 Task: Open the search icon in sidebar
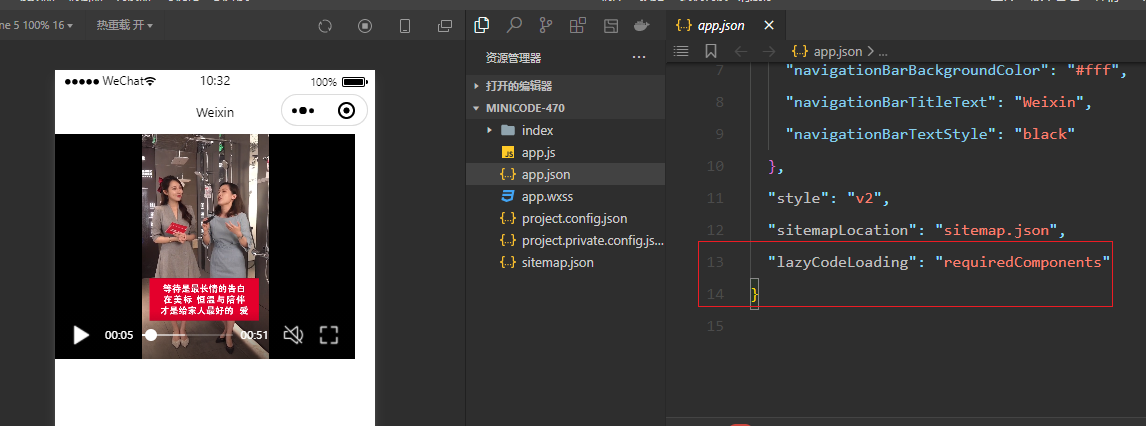point(515,26)
